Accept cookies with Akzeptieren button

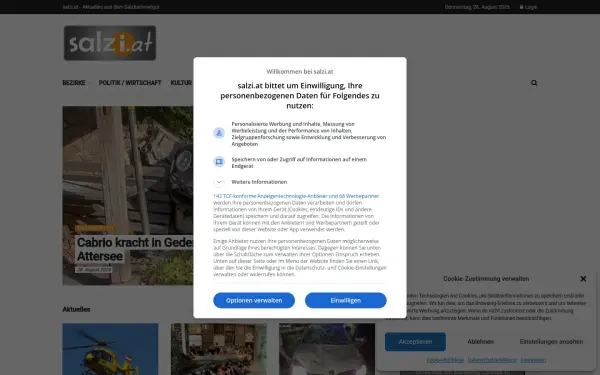415,342
